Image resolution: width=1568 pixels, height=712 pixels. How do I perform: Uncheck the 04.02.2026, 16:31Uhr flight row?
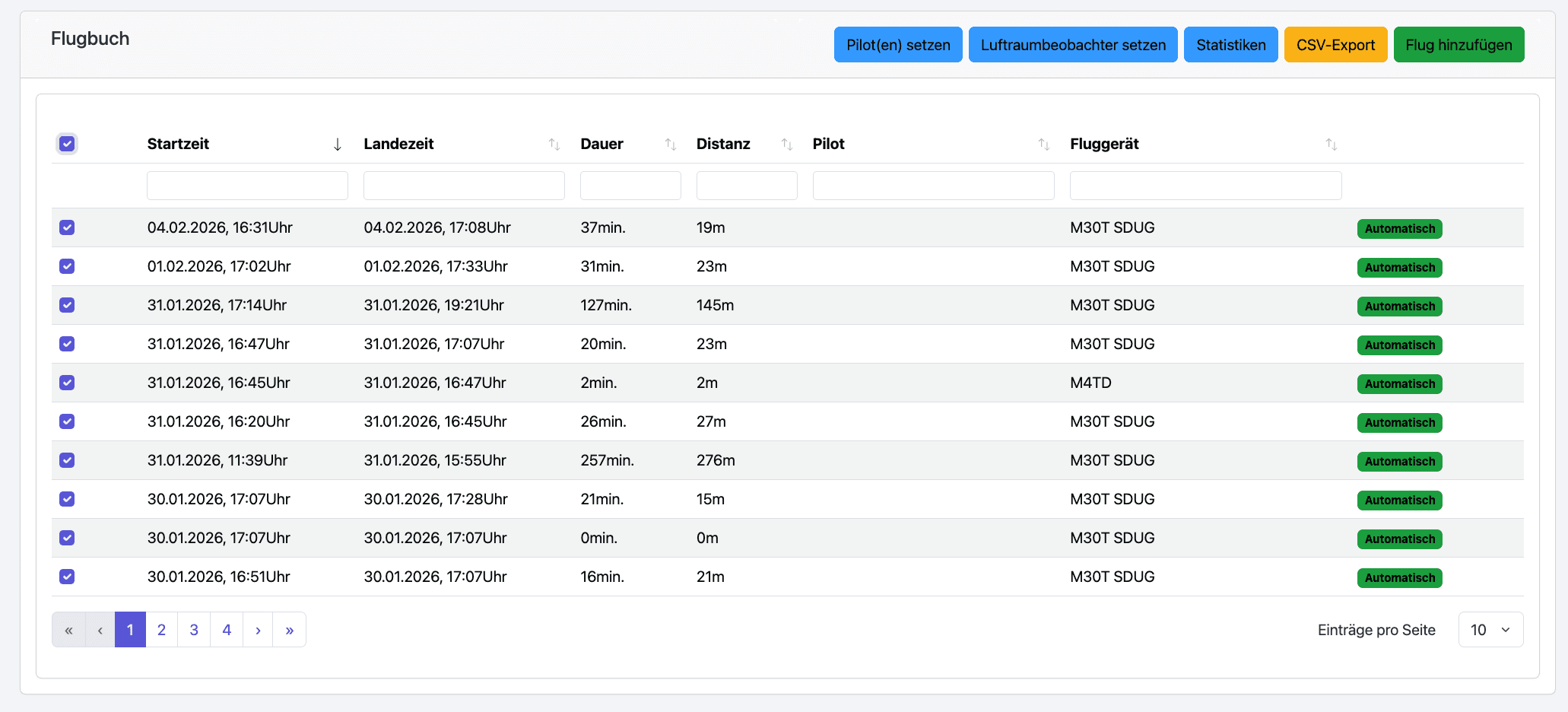click(x=67, y=227)
